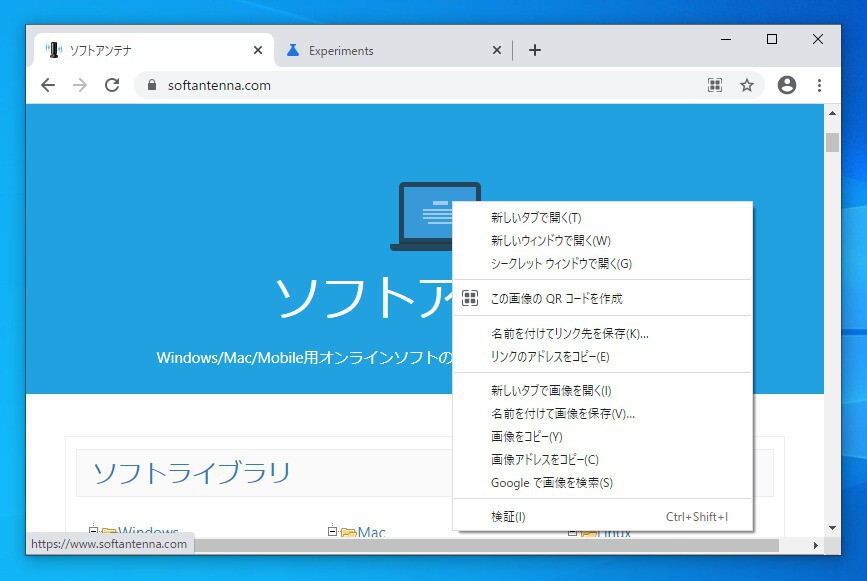Collapse the Mac tree node
867x581 pixels.
coord(332,531)
